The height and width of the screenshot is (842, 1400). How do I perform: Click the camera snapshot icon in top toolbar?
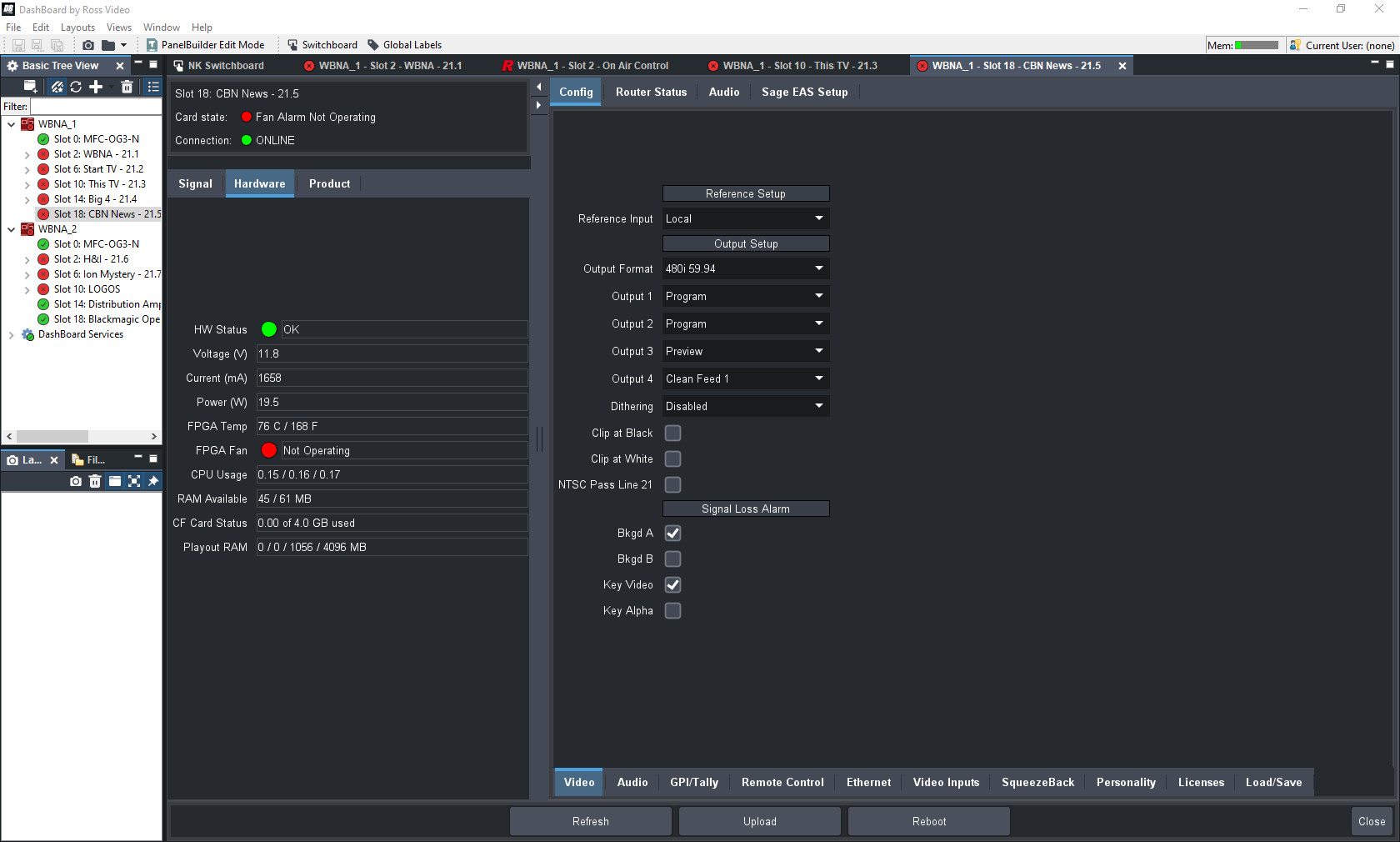(88, 45)
